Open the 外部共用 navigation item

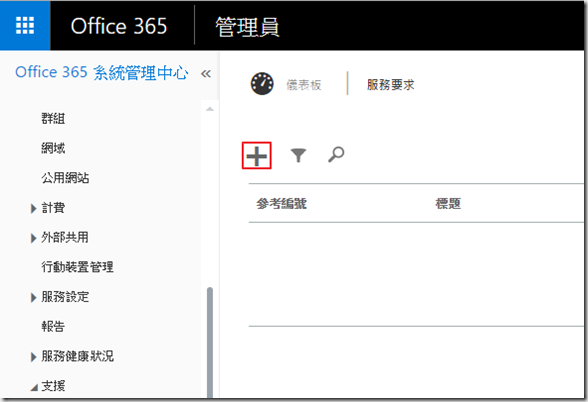[x=65, y=237]
